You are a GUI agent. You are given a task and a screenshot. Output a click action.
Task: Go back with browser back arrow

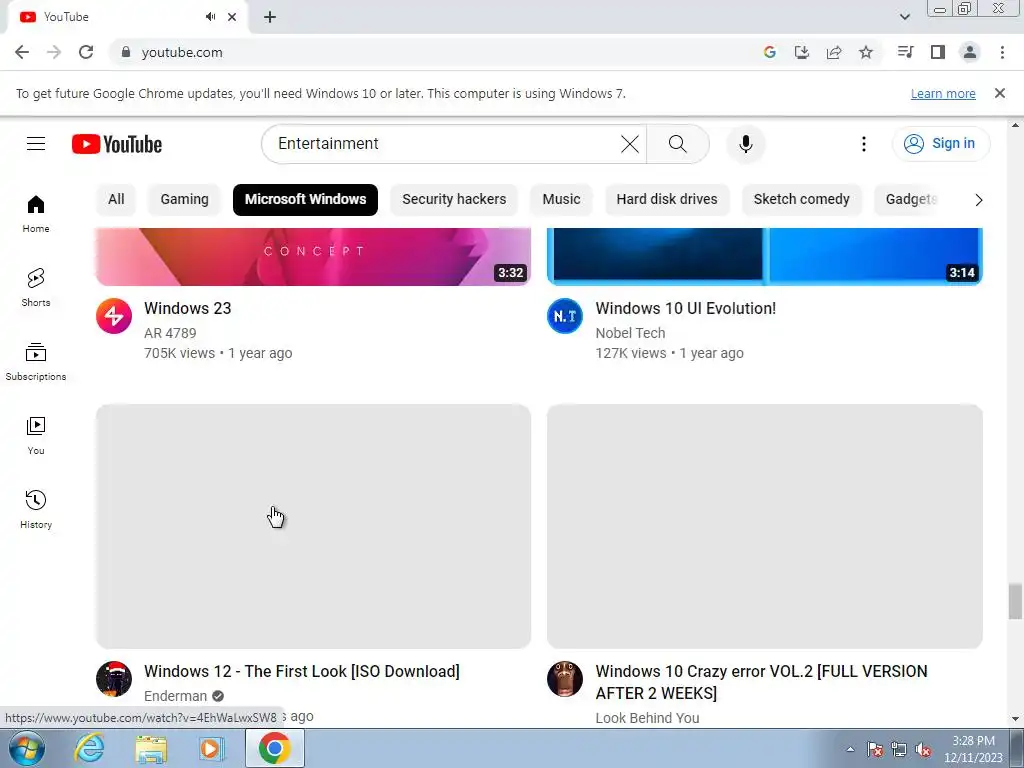coord(22,52)
